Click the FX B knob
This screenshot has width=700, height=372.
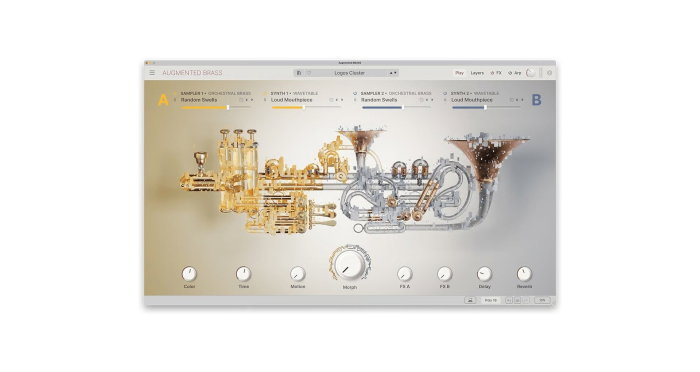pos(445,273)
